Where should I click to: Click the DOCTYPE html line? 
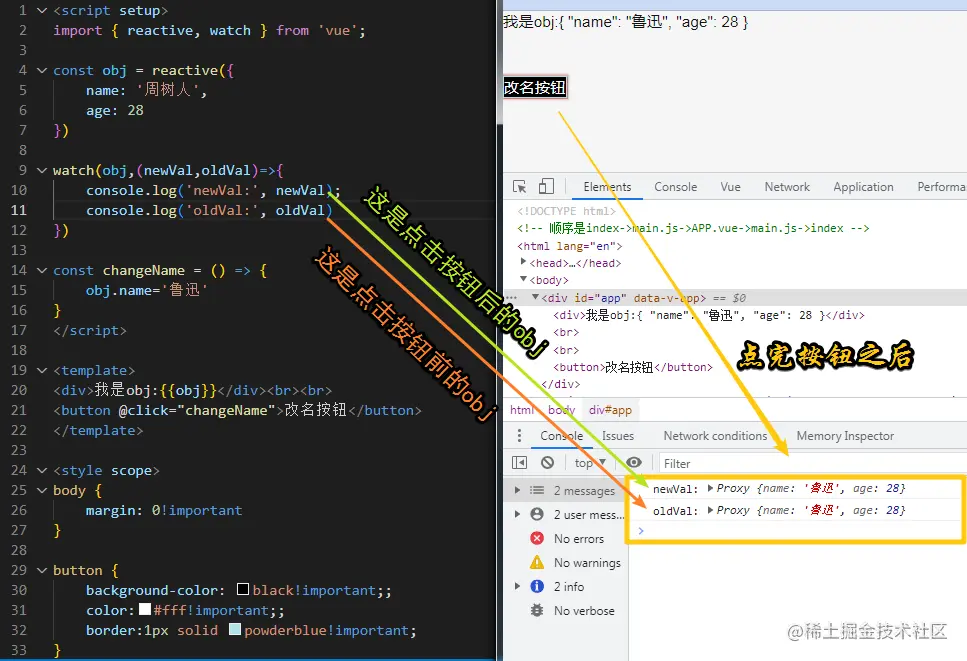click(x=566, y=211)
